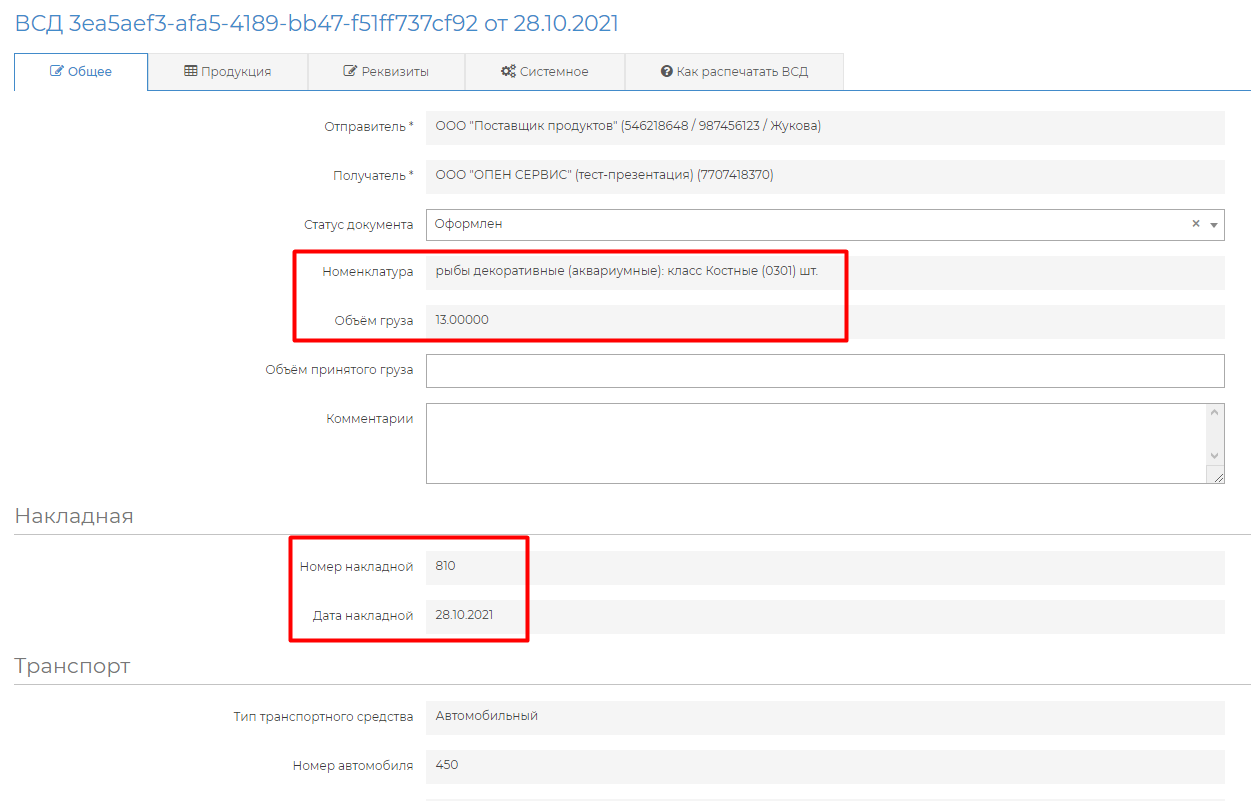Image resolution: width=1251 pixels, height=801 pixels.
Task: Click the Тип транспортного средства field
Action: pyautogui.click(x=825, y=717)
